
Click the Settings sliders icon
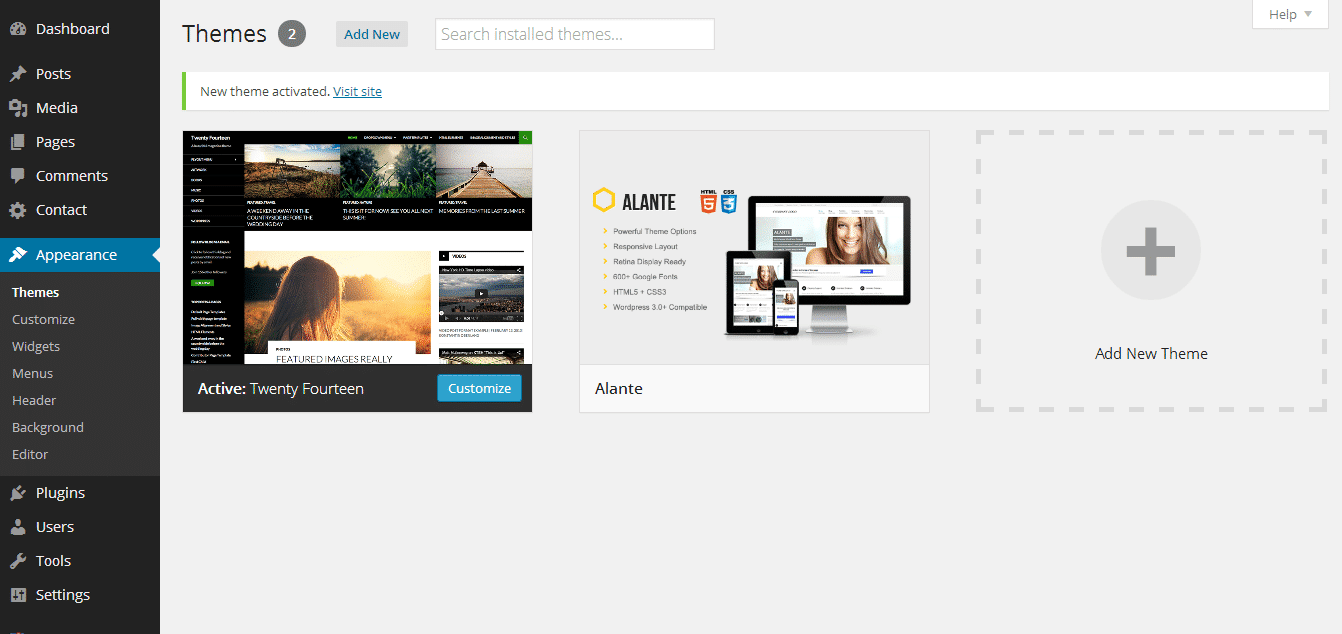18,595
